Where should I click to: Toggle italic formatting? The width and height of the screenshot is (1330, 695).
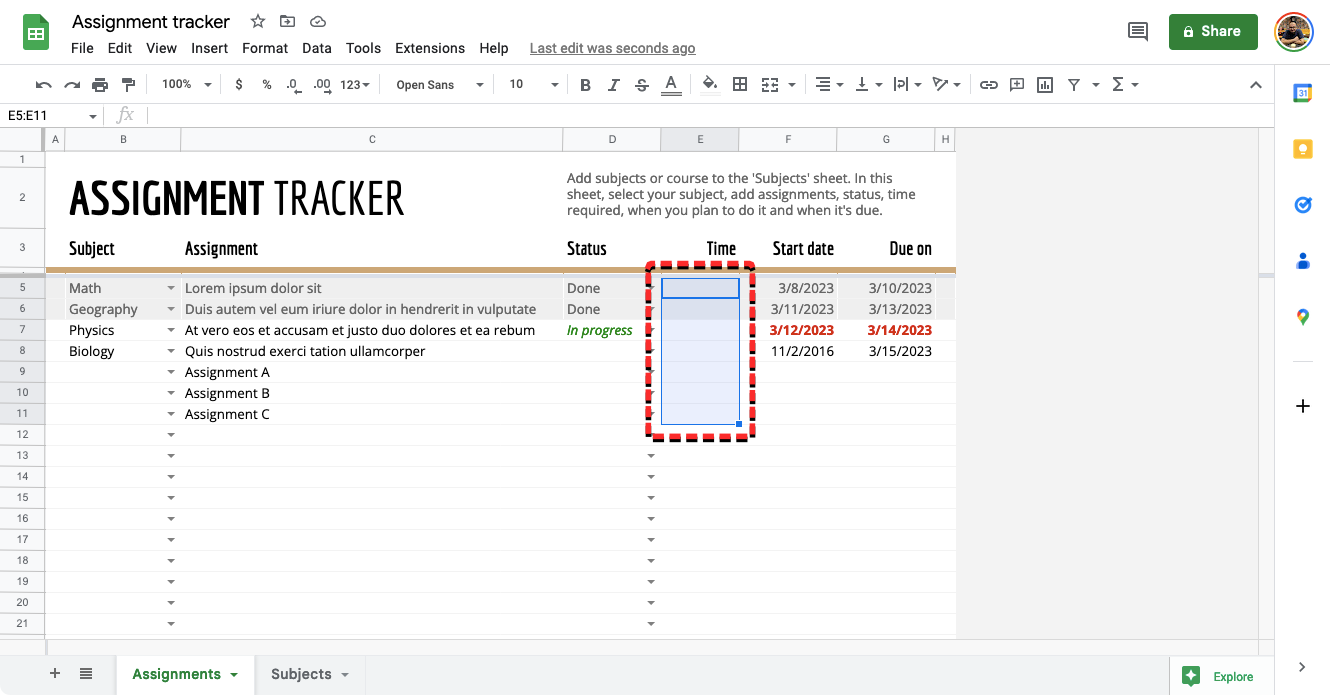coord(613,85)
